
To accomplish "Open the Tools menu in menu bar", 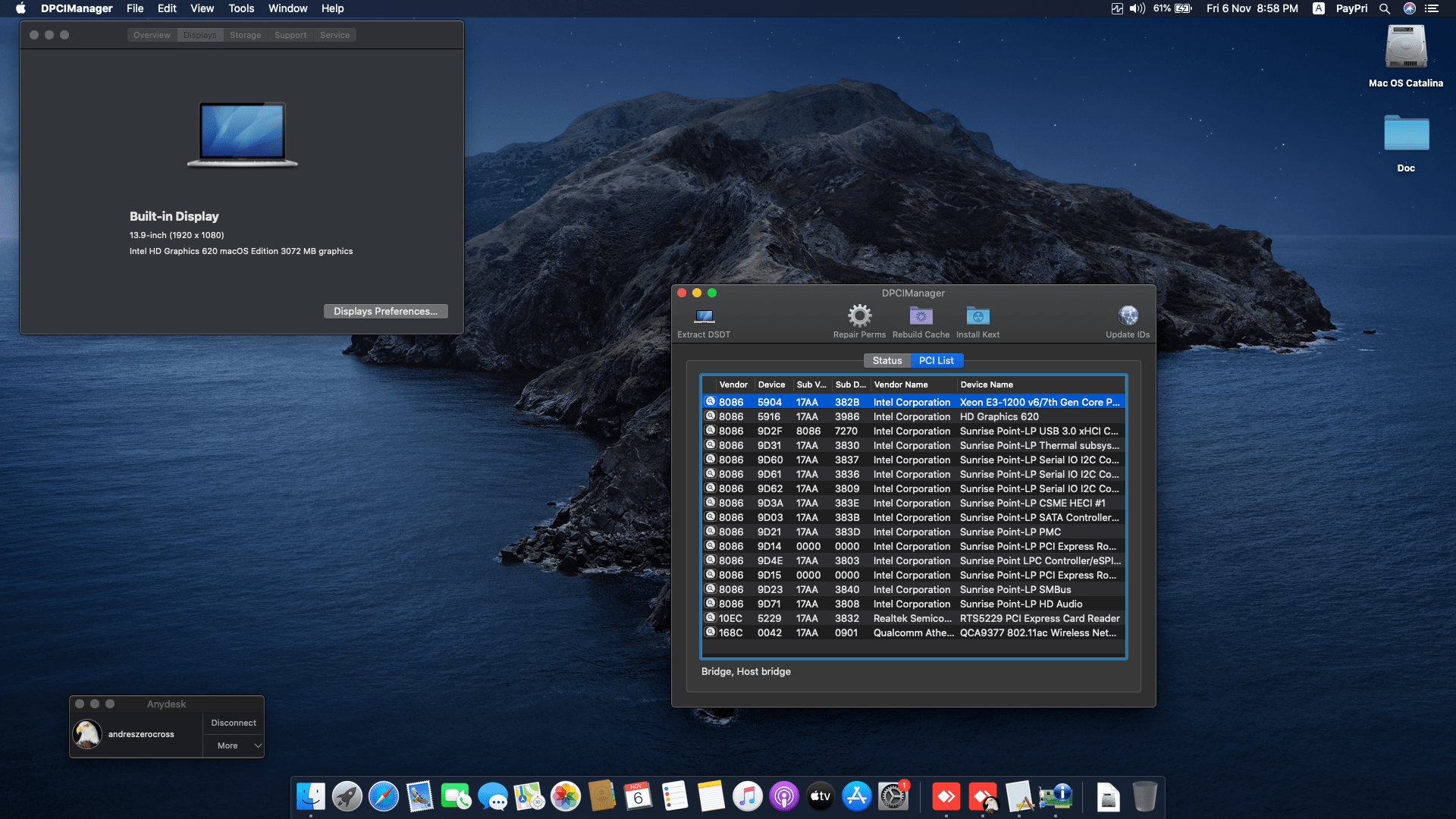I will [241, 8].
